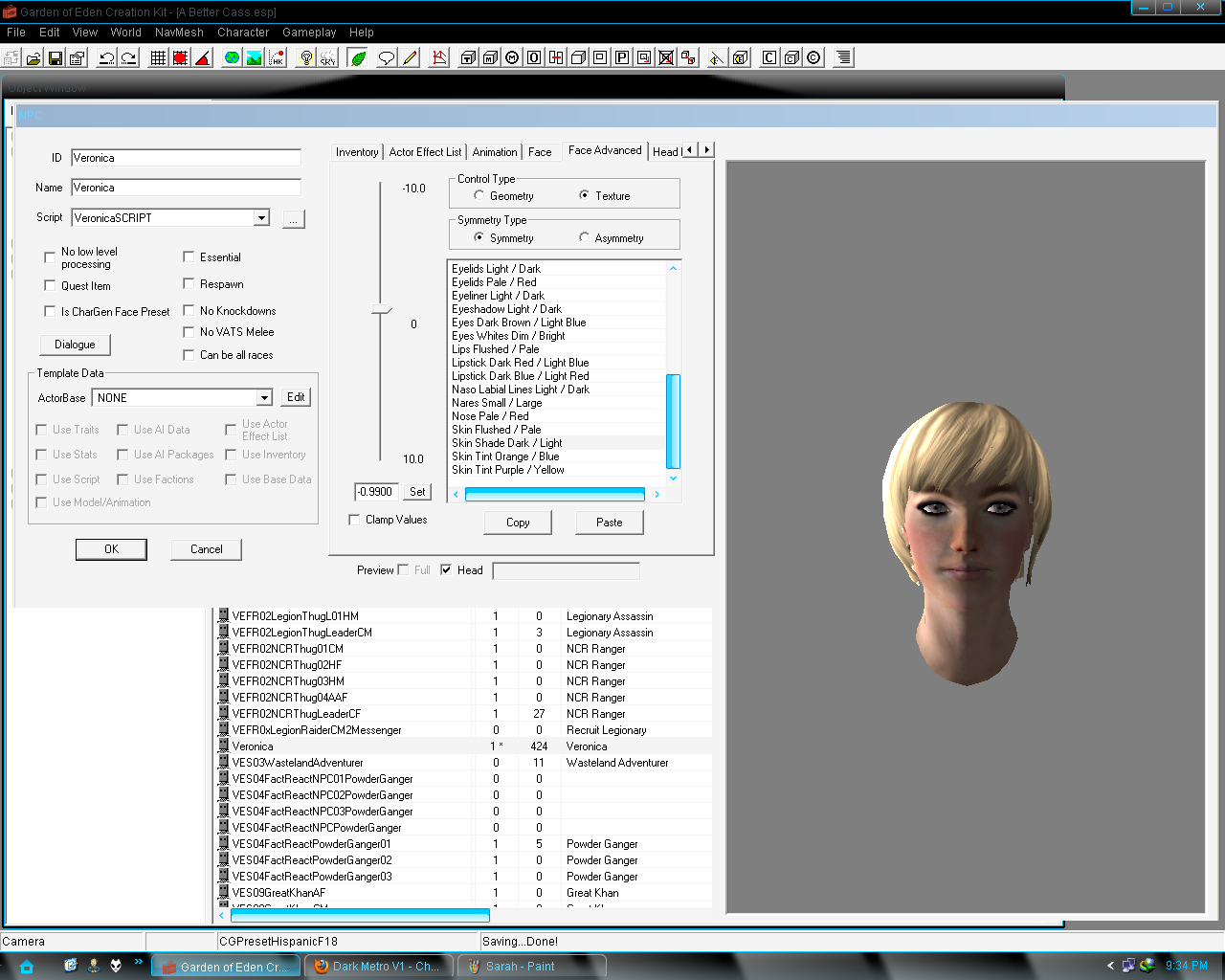Click the speech bubble toolbar icon

click(x=387, y=58)
